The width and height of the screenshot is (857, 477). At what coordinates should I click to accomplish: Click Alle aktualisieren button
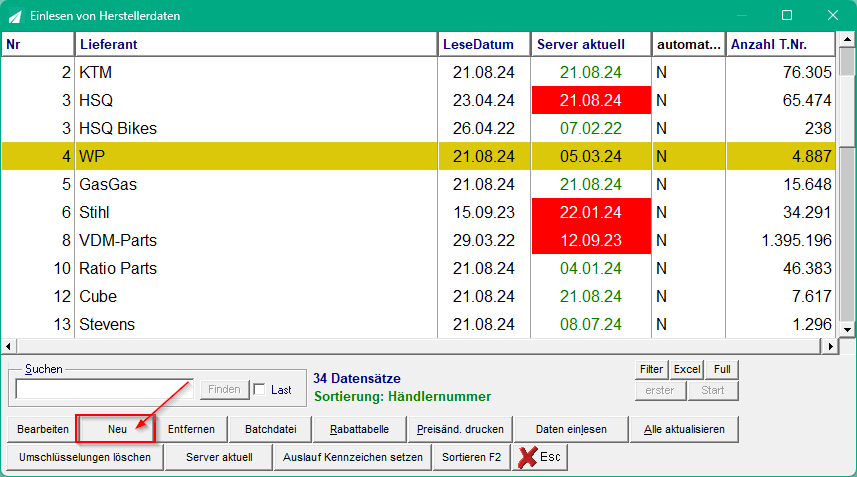click(684, 429)
